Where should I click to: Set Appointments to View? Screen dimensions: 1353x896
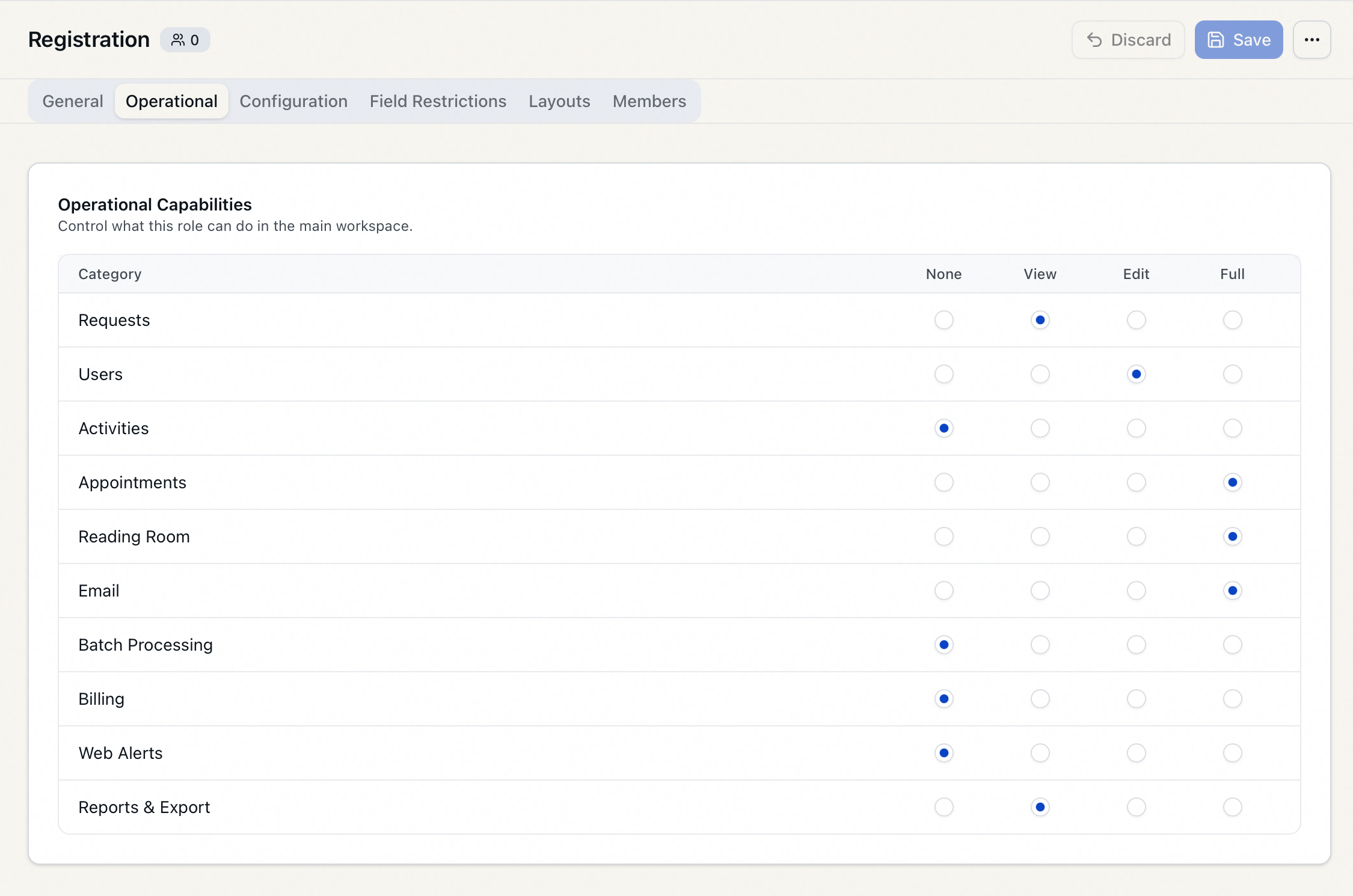coord(1040,482)
